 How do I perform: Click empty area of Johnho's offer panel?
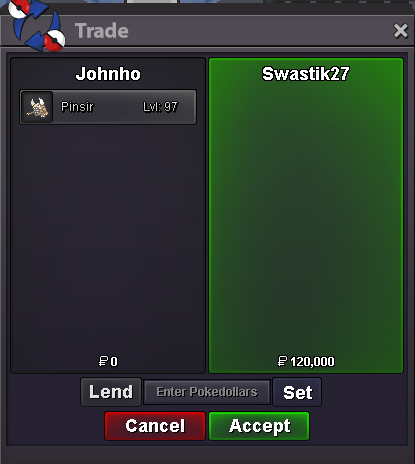tap(108, 240)
